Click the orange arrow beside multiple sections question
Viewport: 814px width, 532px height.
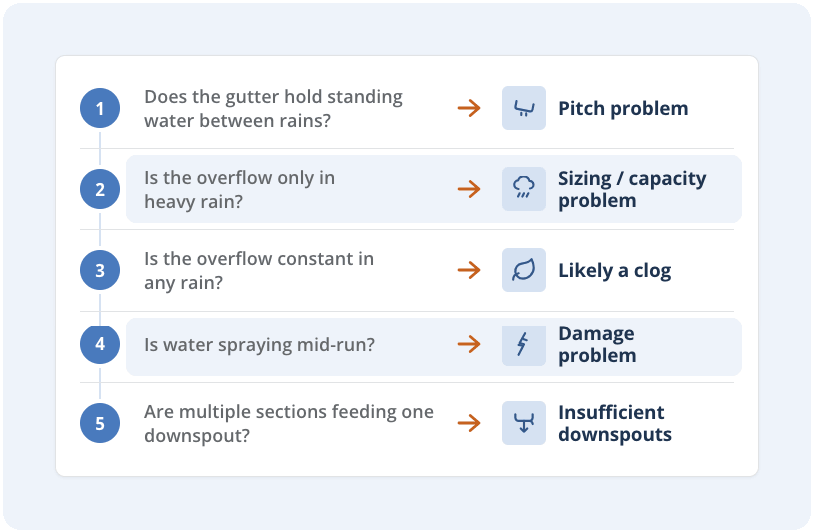pos(469,423)
